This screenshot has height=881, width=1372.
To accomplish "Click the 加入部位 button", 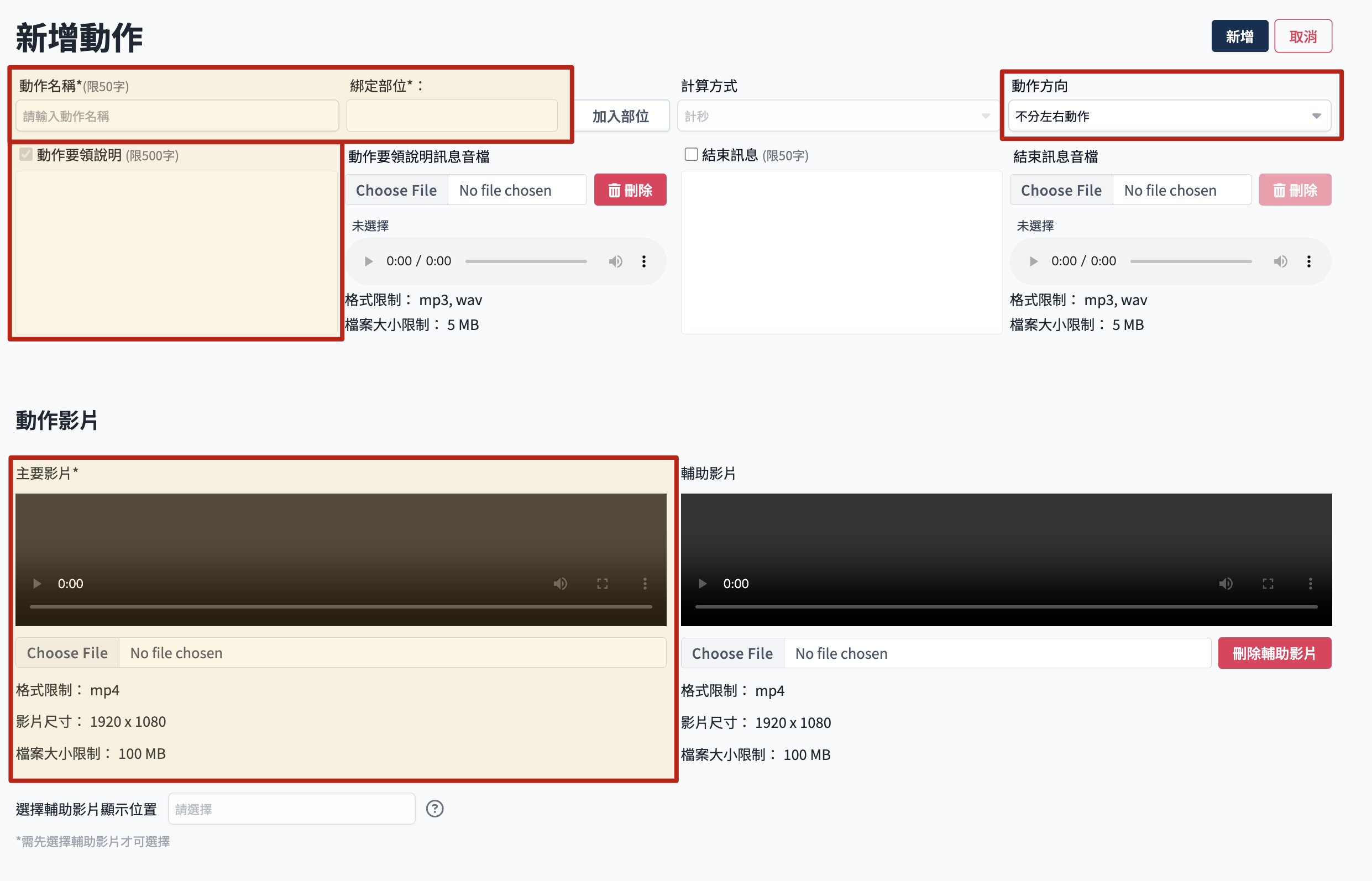I will click(620, 116).
